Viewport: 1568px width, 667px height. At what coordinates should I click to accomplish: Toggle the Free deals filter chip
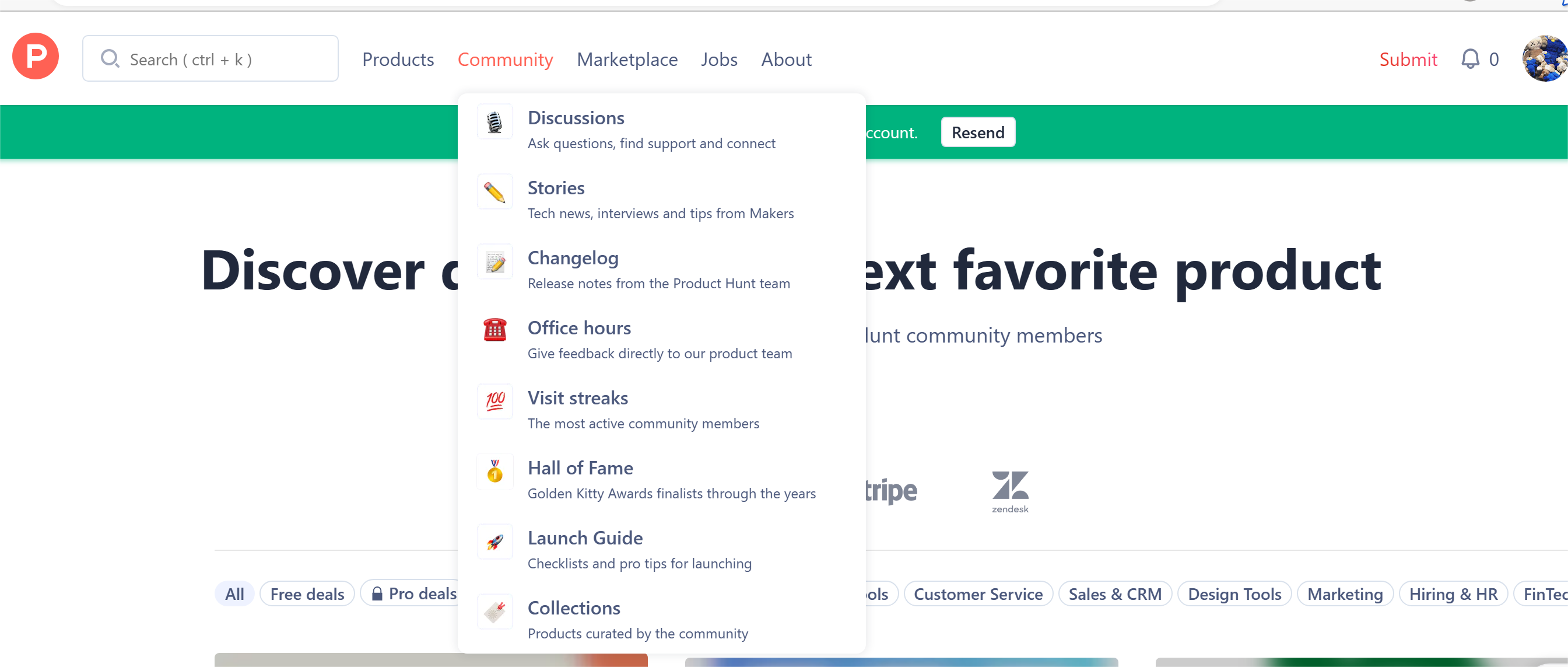point(307,593)
